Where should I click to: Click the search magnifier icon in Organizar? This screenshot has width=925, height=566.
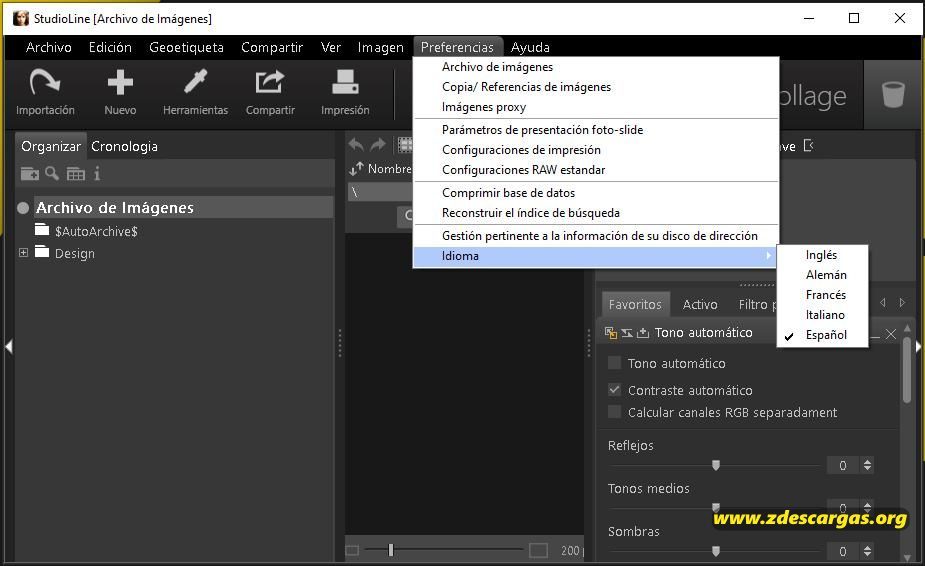pyautogui.click(x=52, y=173)
